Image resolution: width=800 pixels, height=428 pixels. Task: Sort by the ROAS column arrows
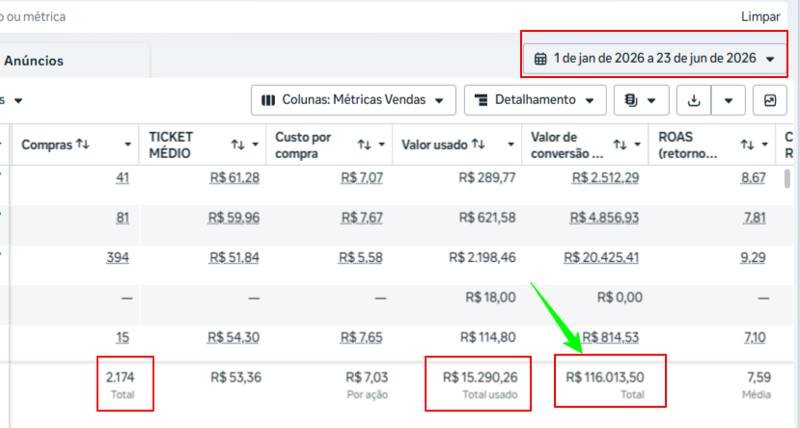(747, 145)
